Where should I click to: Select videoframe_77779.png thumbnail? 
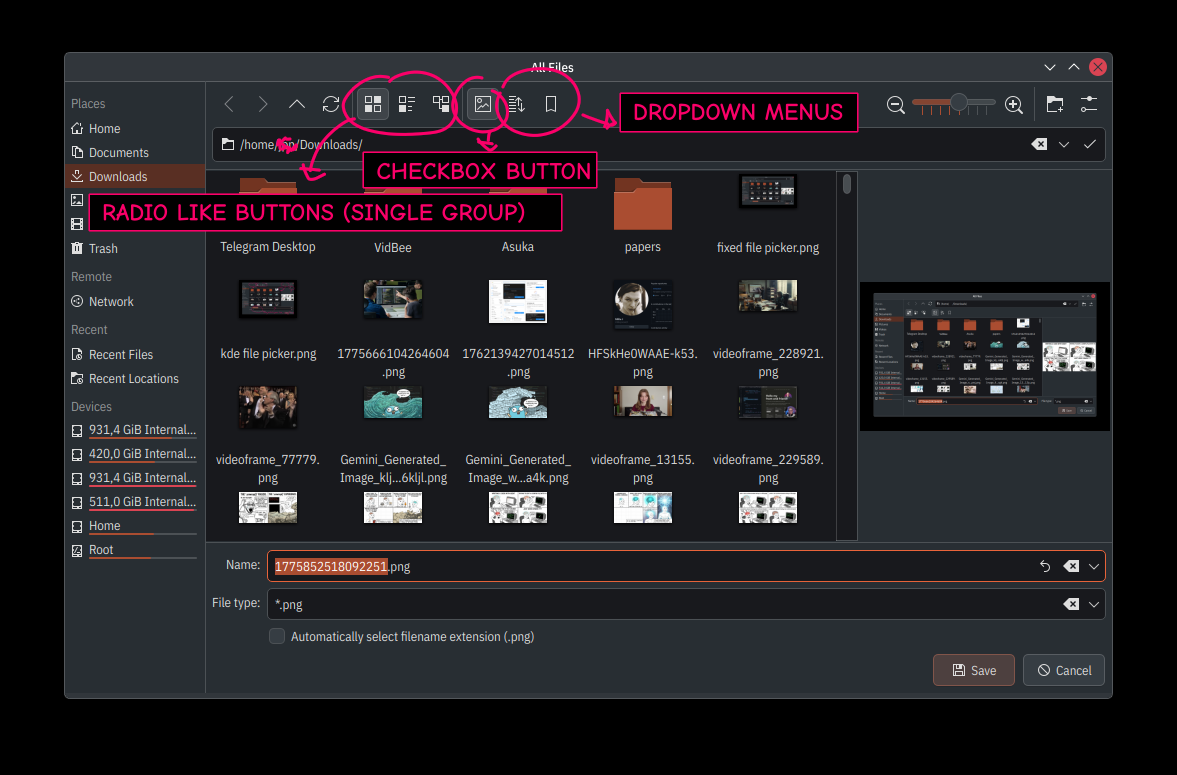click(268, 407)
